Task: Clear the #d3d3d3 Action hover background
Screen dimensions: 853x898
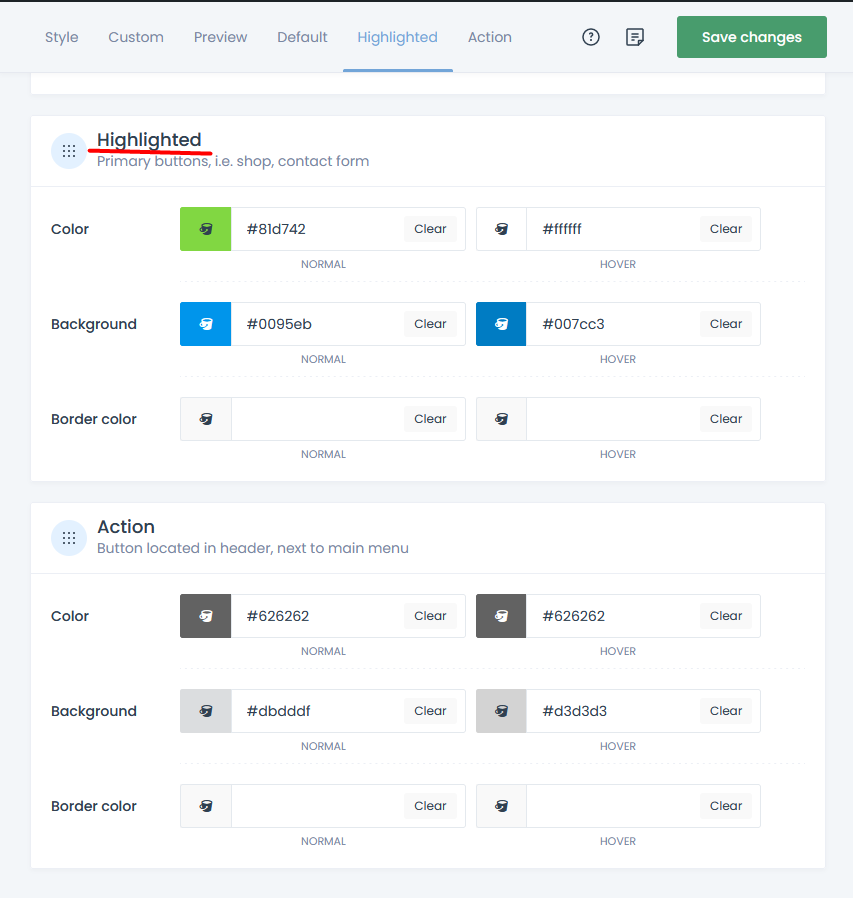Action: [x=725, y=710]
